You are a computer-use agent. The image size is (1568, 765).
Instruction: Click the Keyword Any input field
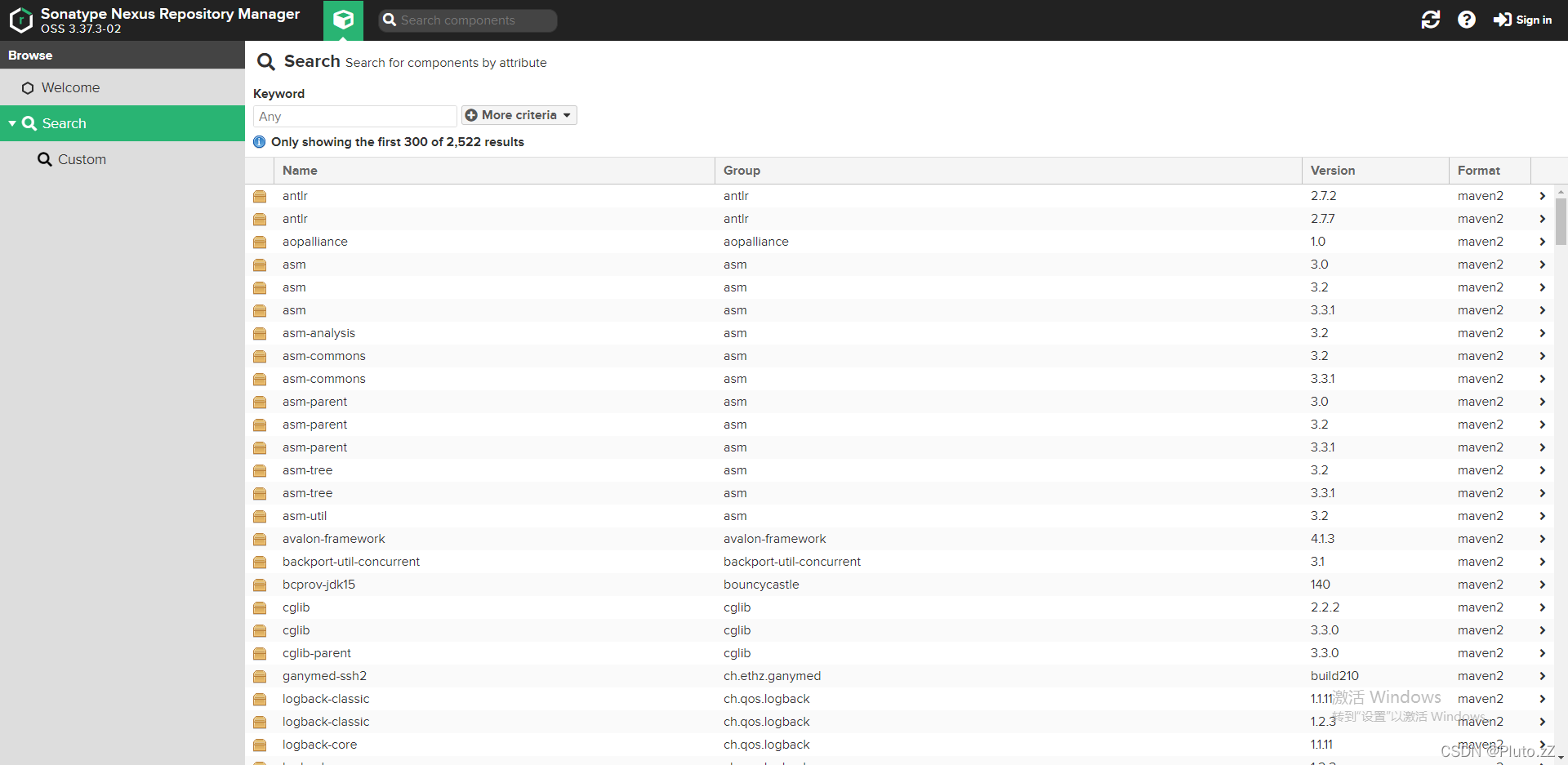click(x=355, y=116)
